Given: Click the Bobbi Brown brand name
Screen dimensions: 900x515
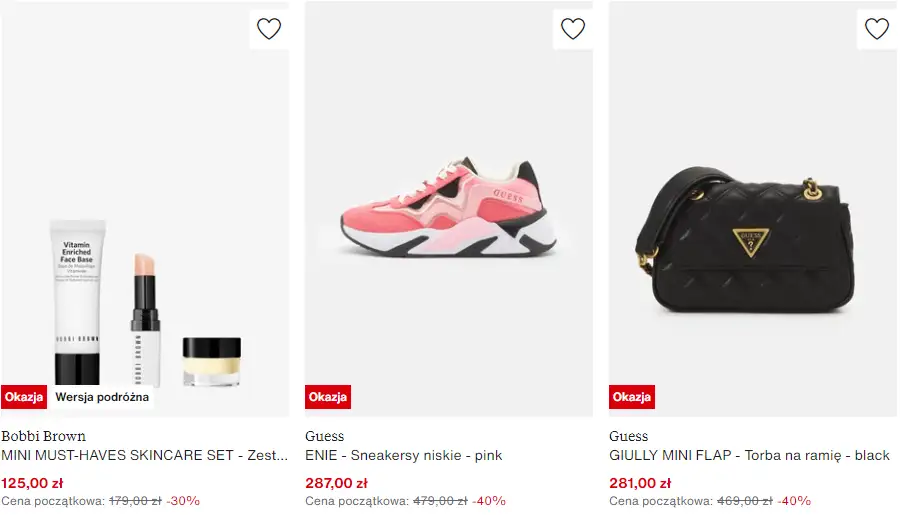Looking at the screenshot, I should coord(43,436).
